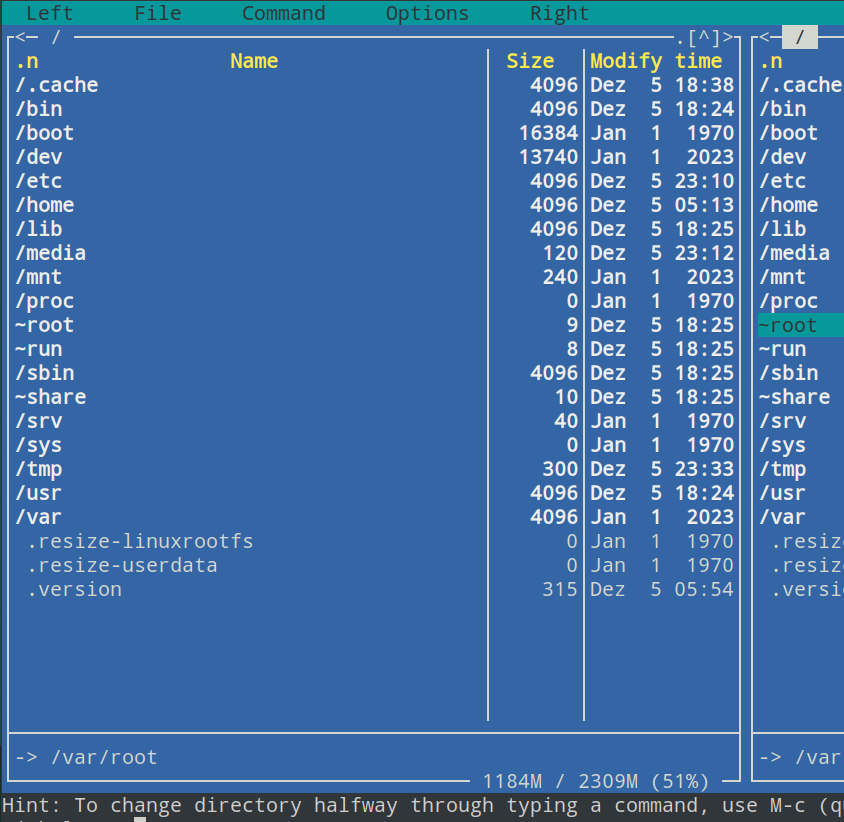Sort left panel by Size column
This screenshot has width=844, height=822.
(530, 61)
